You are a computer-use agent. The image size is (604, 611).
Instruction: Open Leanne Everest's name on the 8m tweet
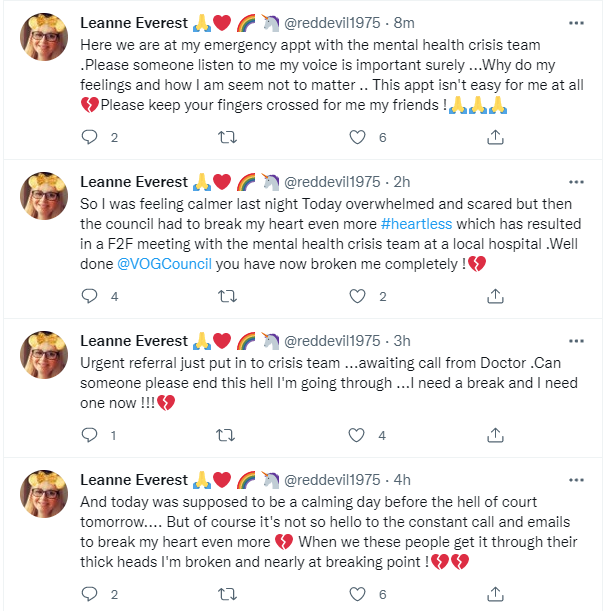[x=134, y=23]
